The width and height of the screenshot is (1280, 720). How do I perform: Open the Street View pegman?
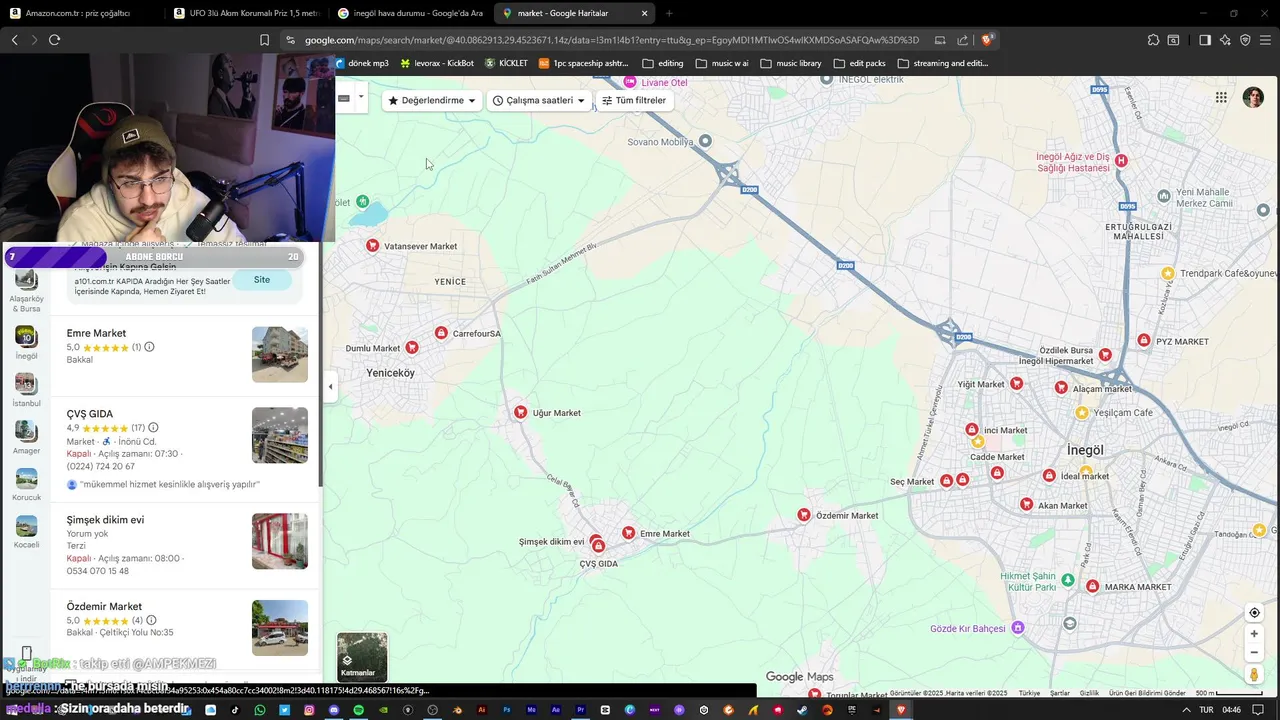pos(1254,675)
